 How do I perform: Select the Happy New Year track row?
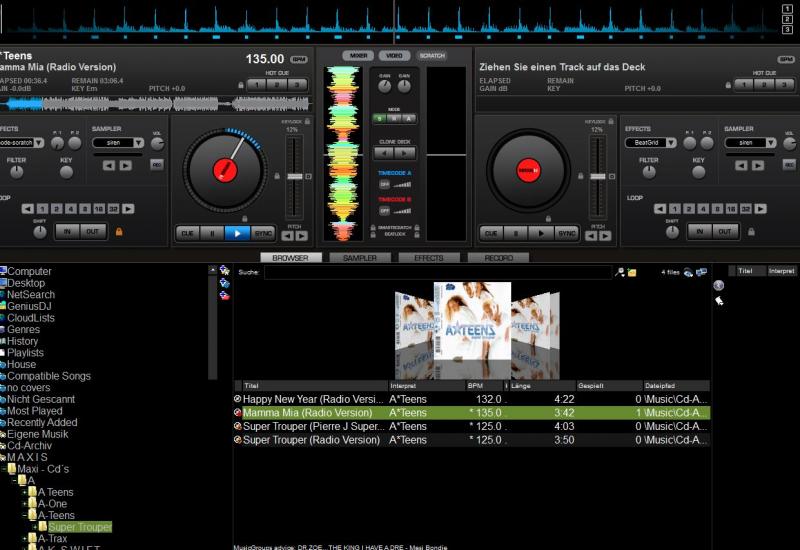click(471, 399)
